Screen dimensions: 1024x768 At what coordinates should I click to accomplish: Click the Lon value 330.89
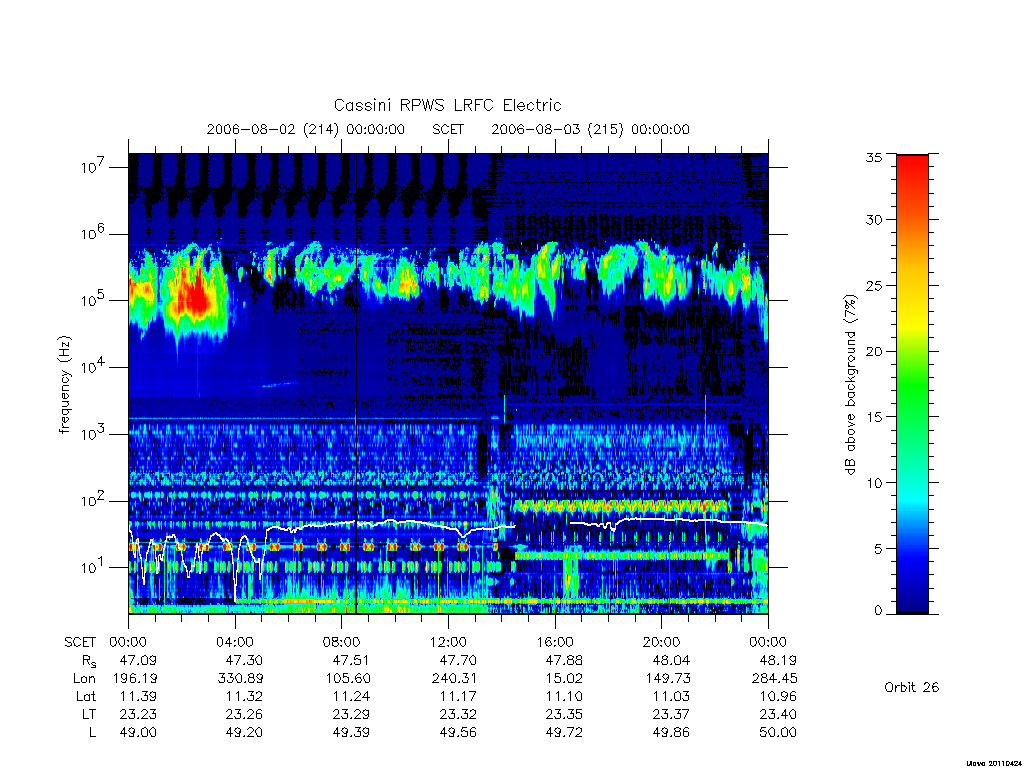coord(240,679)
